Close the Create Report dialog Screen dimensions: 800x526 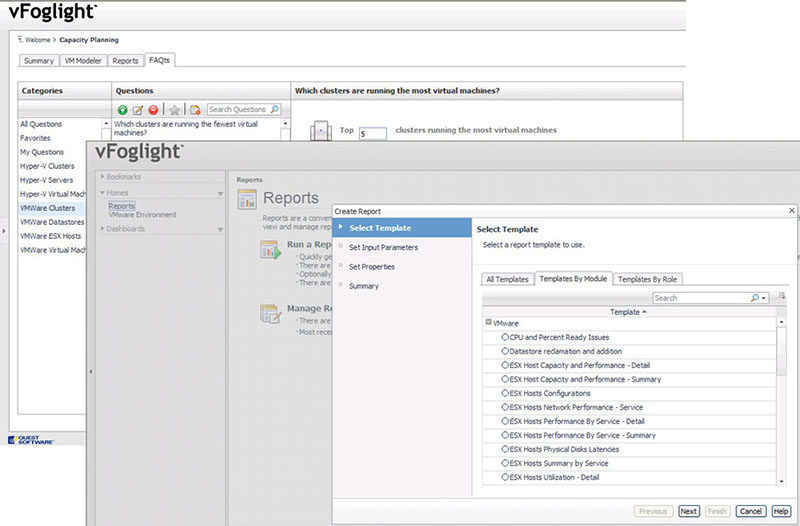coord(792,210)
